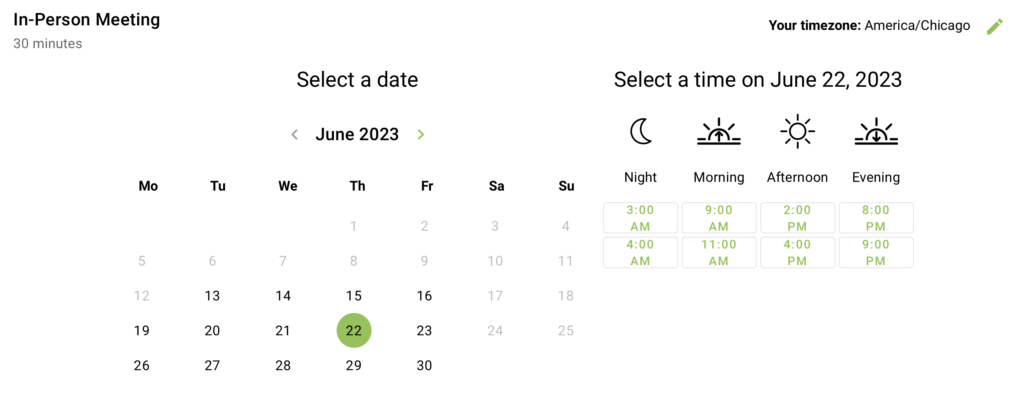
Task: Choose the 4:00 PM time slot
Action: click(x=797, y=253)
